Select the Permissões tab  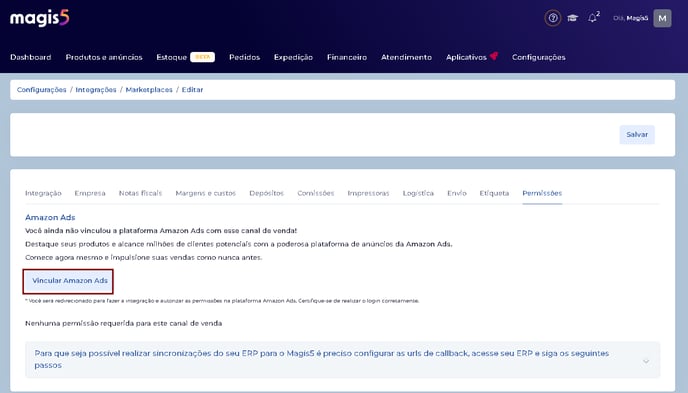pyautogui.click(x=542, y=193)
